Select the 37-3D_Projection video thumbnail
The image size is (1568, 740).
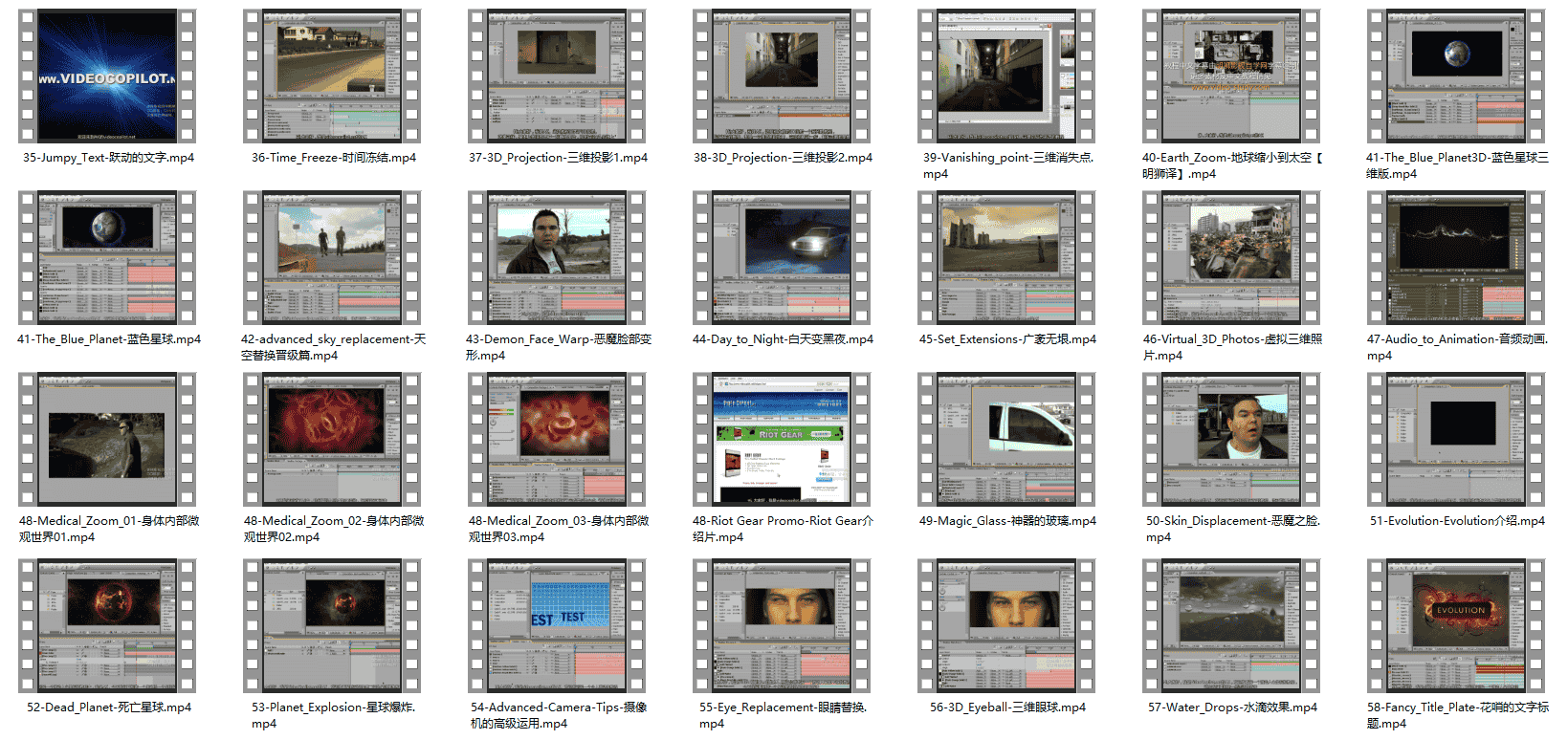click(557, 76)
